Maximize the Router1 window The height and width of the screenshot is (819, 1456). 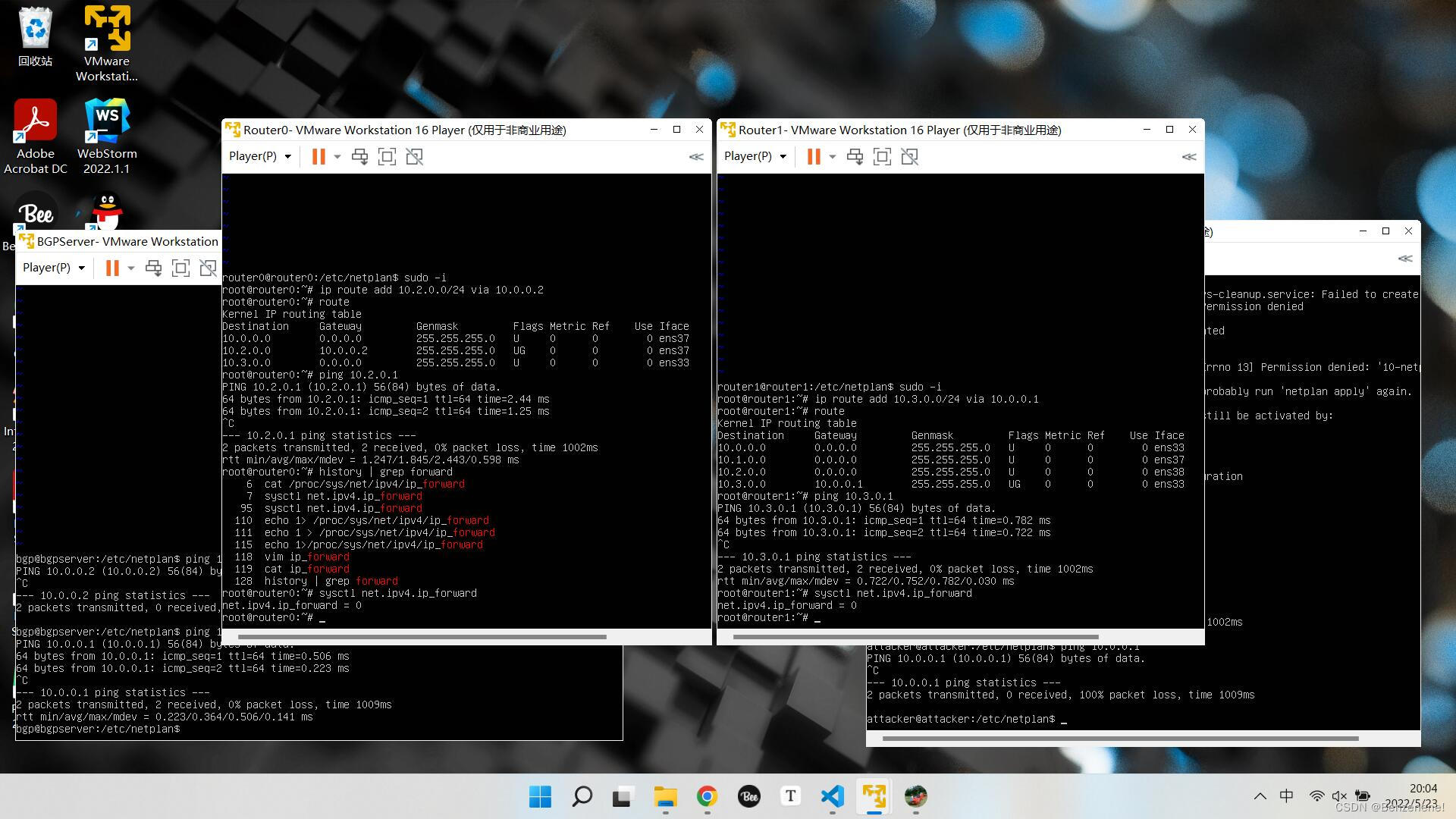[1169, 130]
